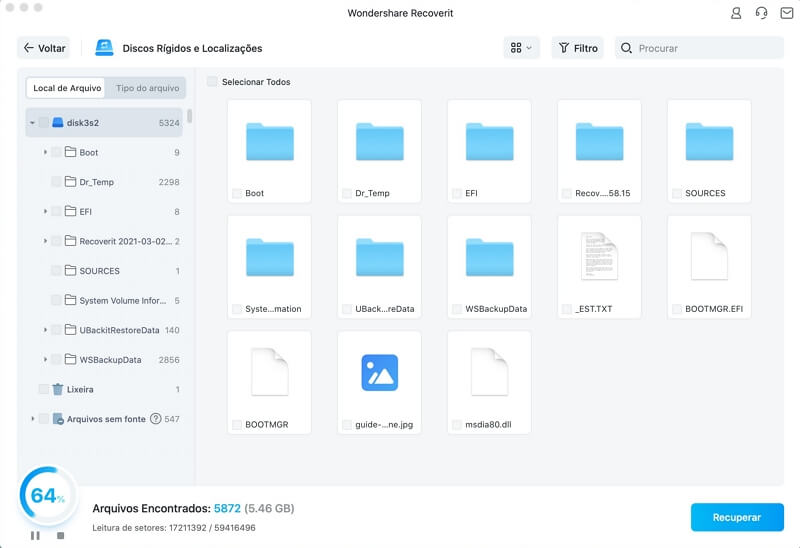Stop the scan
Viewport: 800px width, 548px height.
click(61, 536)
